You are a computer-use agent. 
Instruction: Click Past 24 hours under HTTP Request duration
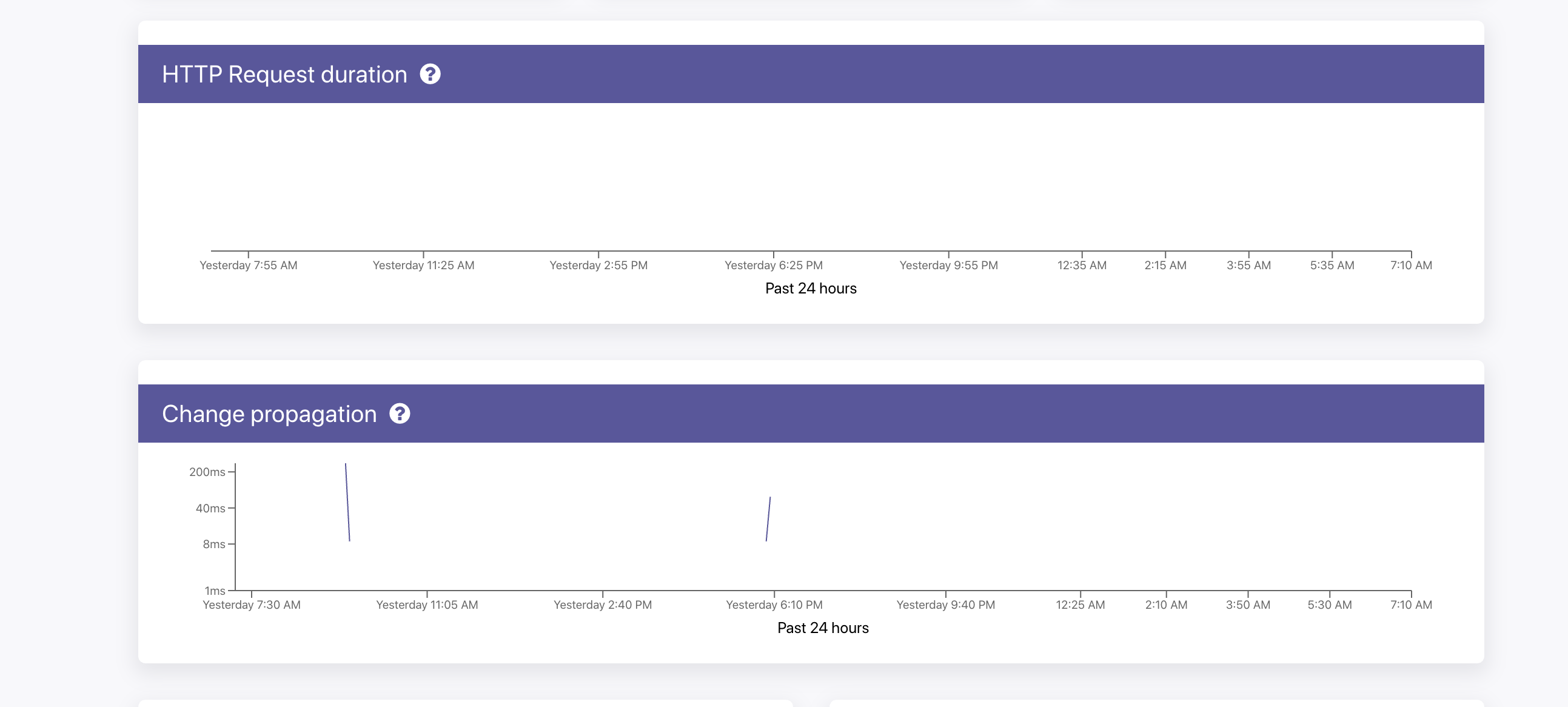[x=811, y=288]
